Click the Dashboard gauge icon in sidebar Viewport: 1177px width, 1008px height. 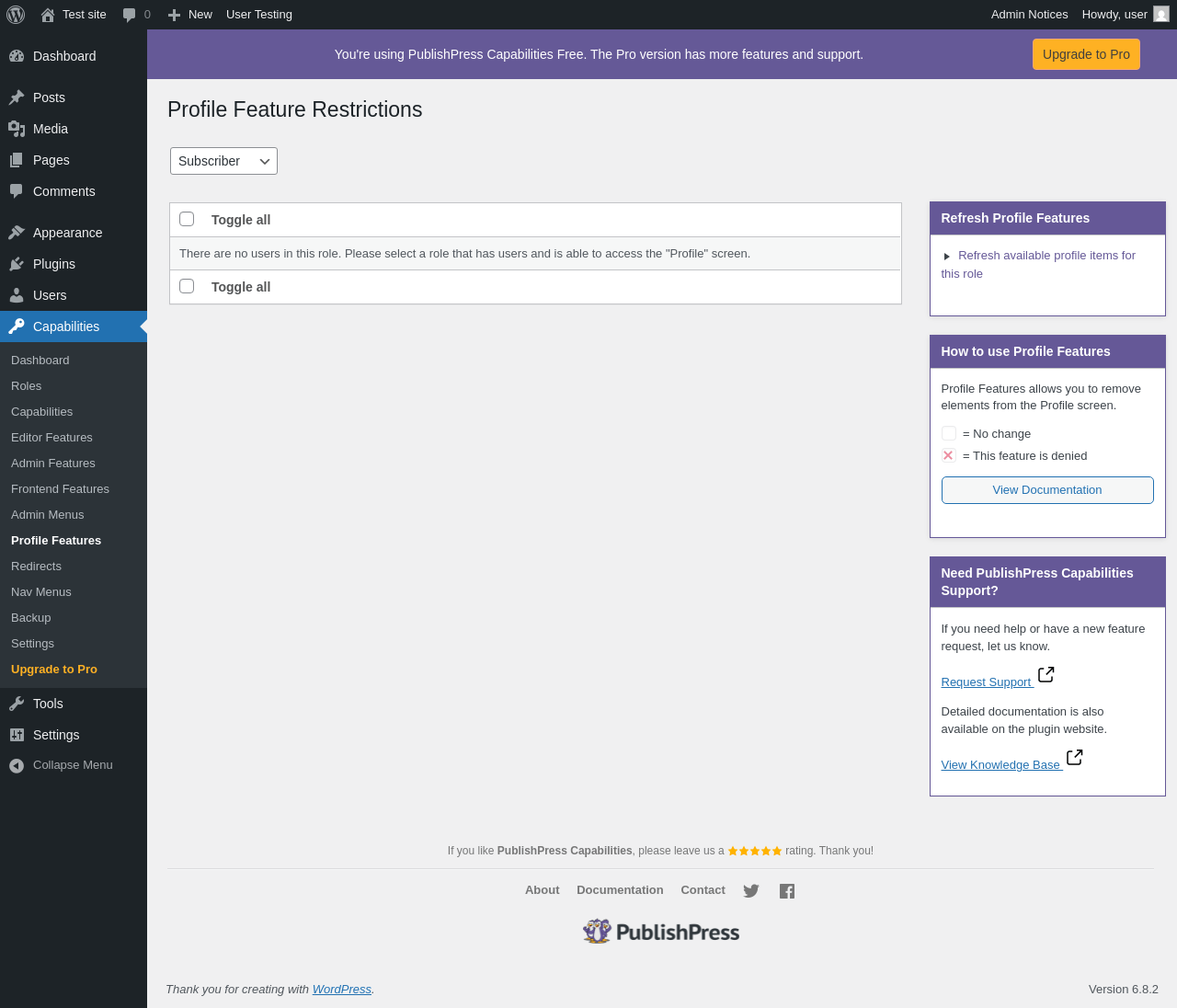(17, 56)
